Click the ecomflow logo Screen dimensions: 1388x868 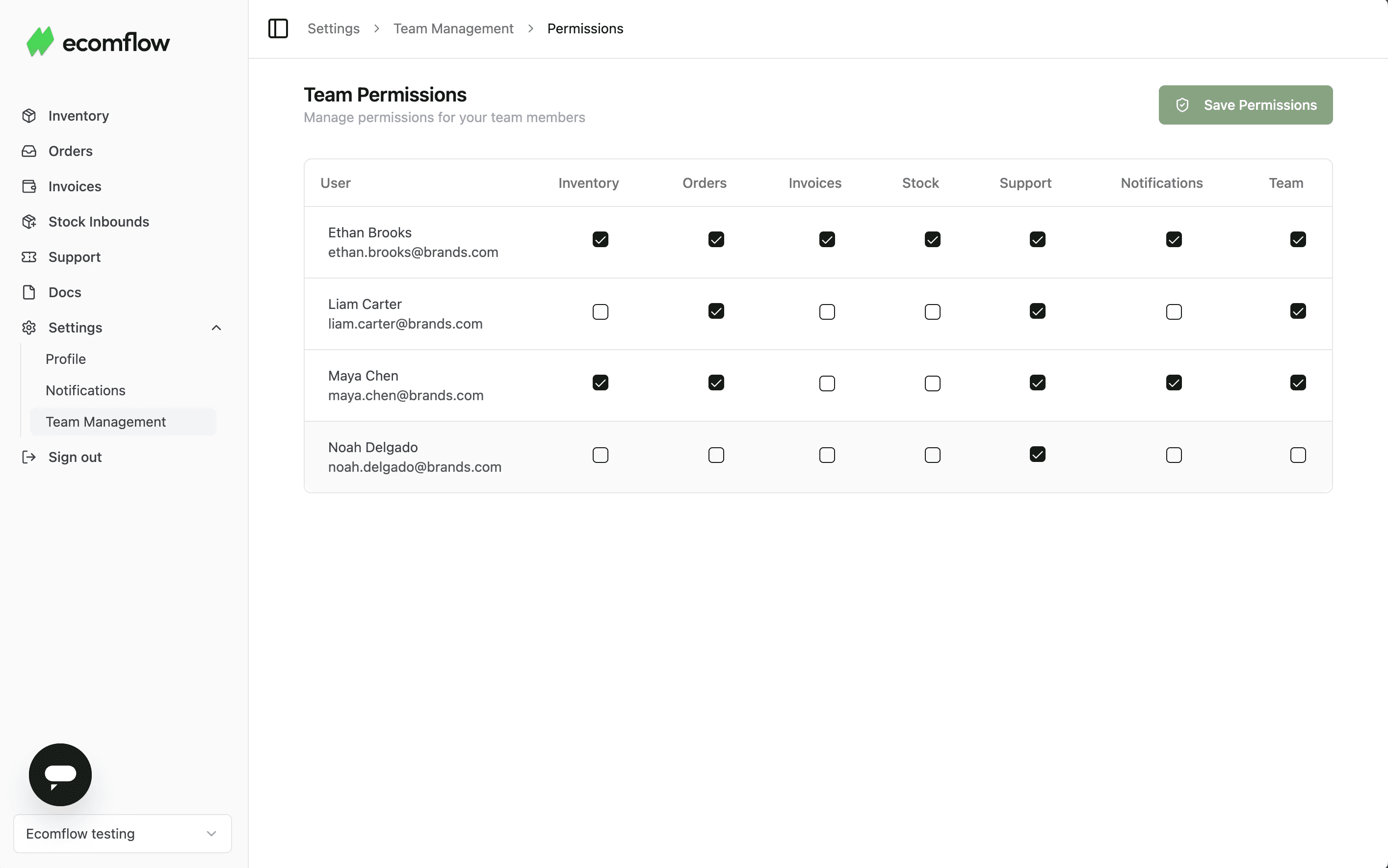[98, 42]
